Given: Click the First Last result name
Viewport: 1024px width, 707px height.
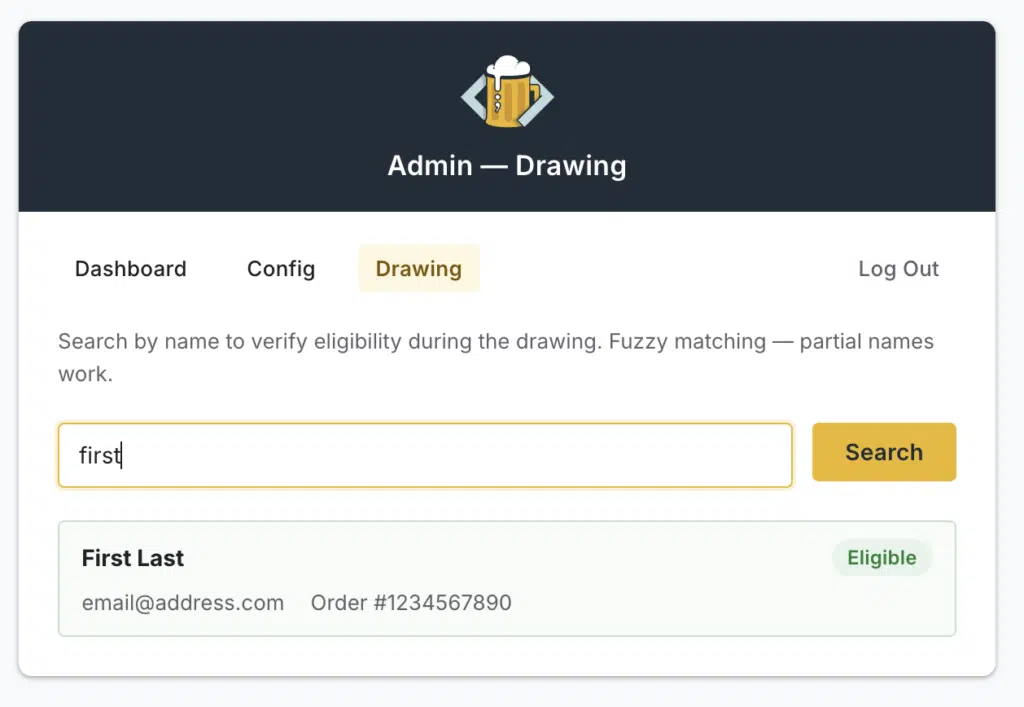Looking at the screenshot, I should click(x=133, y=559).
